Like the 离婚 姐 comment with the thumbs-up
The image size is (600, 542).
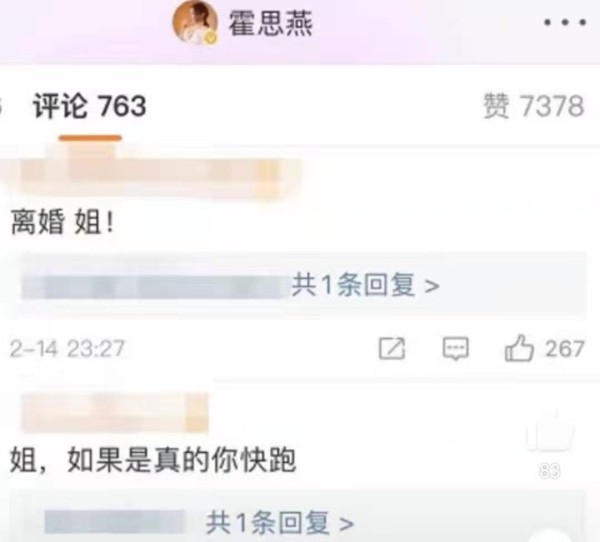(519, 348)
